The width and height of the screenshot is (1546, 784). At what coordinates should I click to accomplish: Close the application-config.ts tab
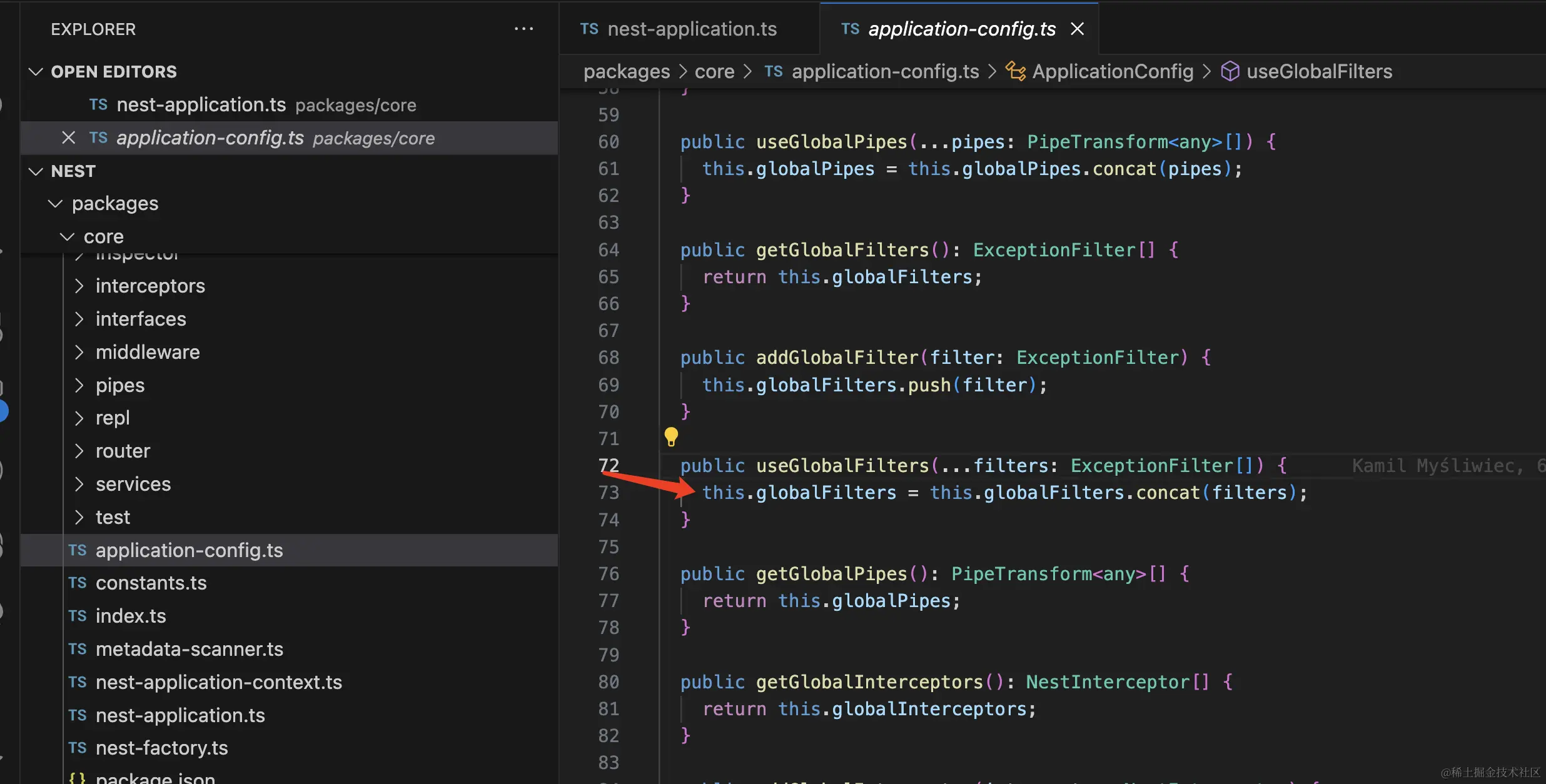1077,29
